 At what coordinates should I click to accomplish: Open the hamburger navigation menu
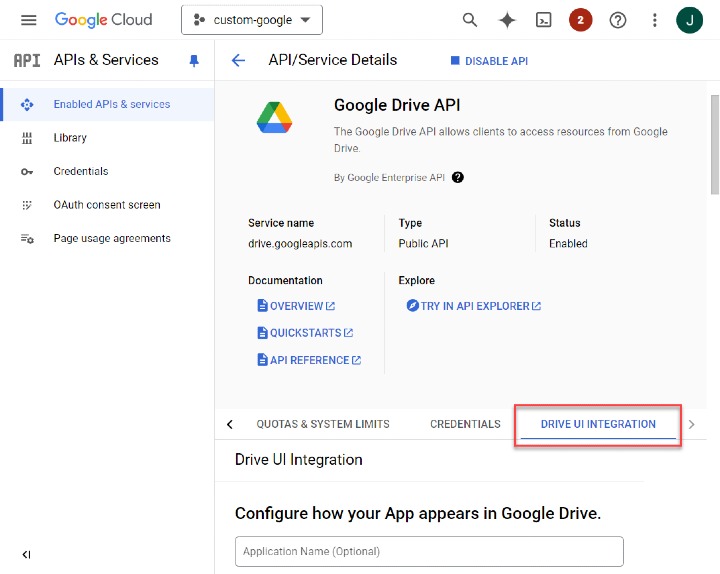click(x=28, y=20)
